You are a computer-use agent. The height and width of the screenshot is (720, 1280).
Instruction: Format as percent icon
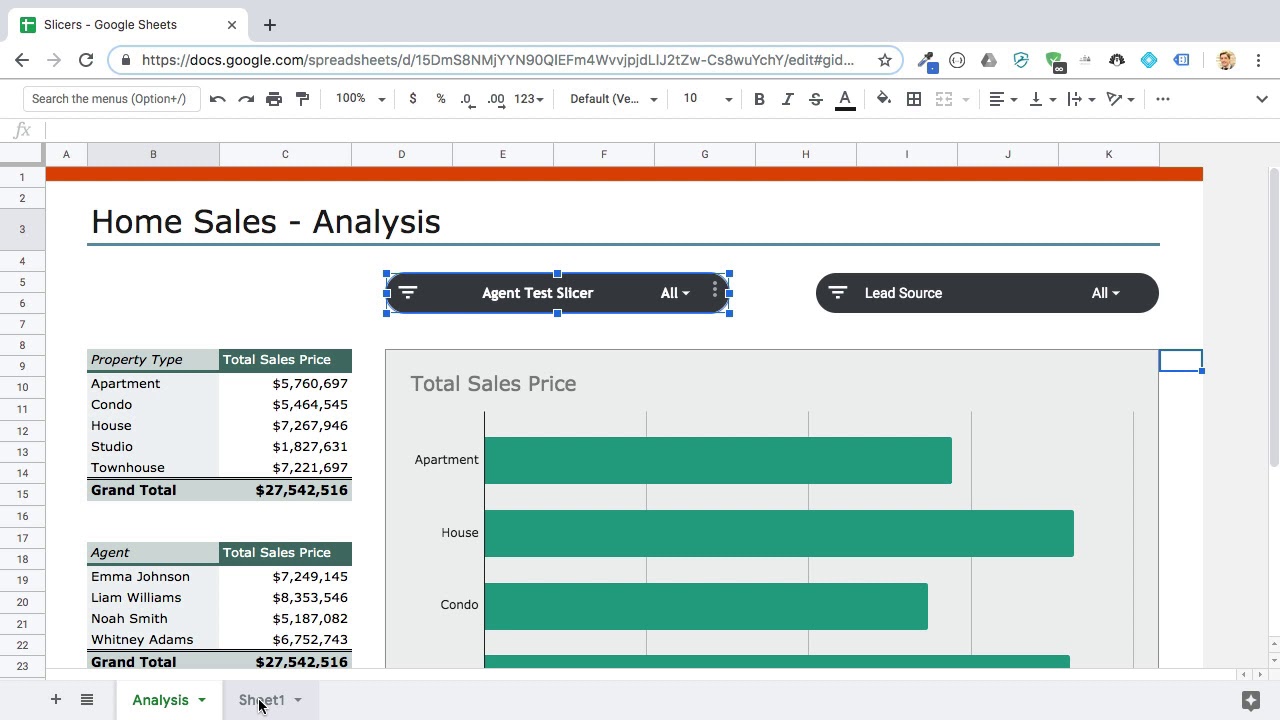point(441,99)
